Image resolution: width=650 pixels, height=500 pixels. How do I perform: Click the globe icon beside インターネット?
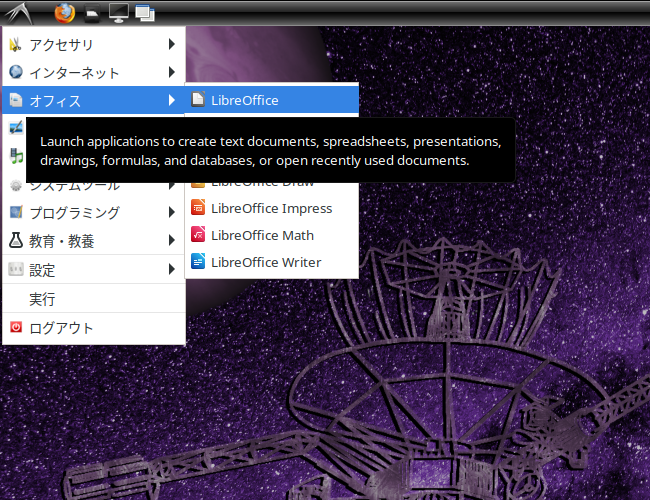point(16,72)
